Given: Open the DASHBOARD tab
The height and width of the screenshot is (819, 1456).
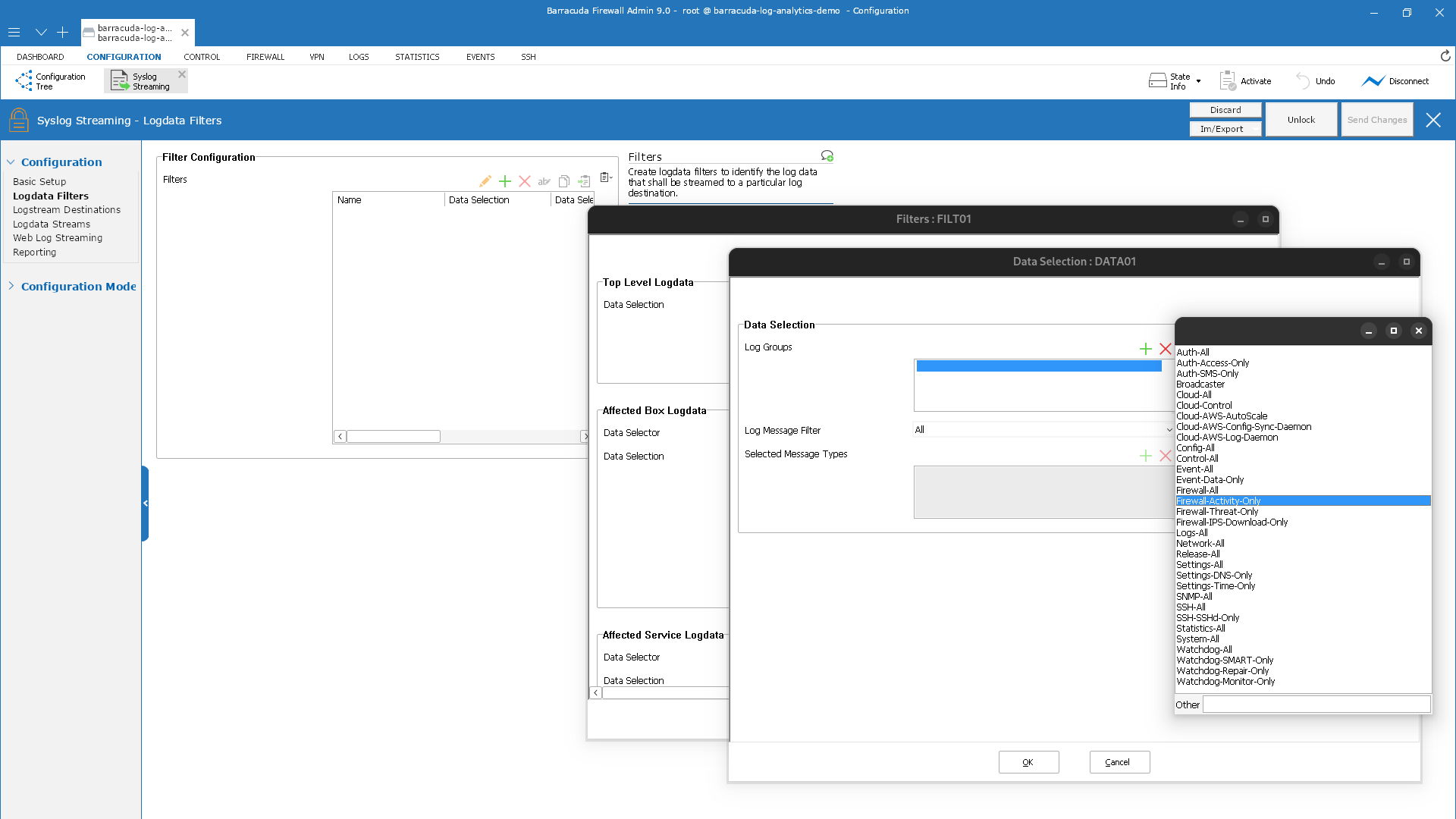Looking at the screenshot, I should tap(40, 57).
